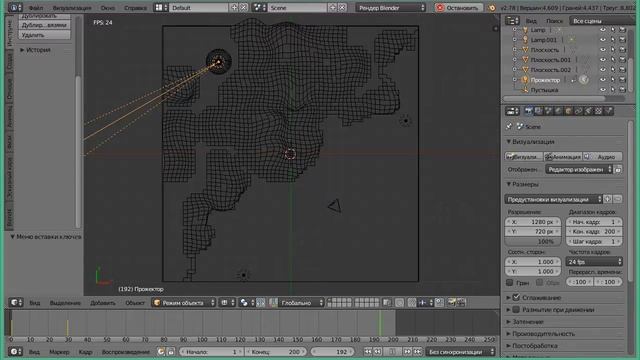
Task: Click the auto keyframe record icon
Action: click(161, 352)
